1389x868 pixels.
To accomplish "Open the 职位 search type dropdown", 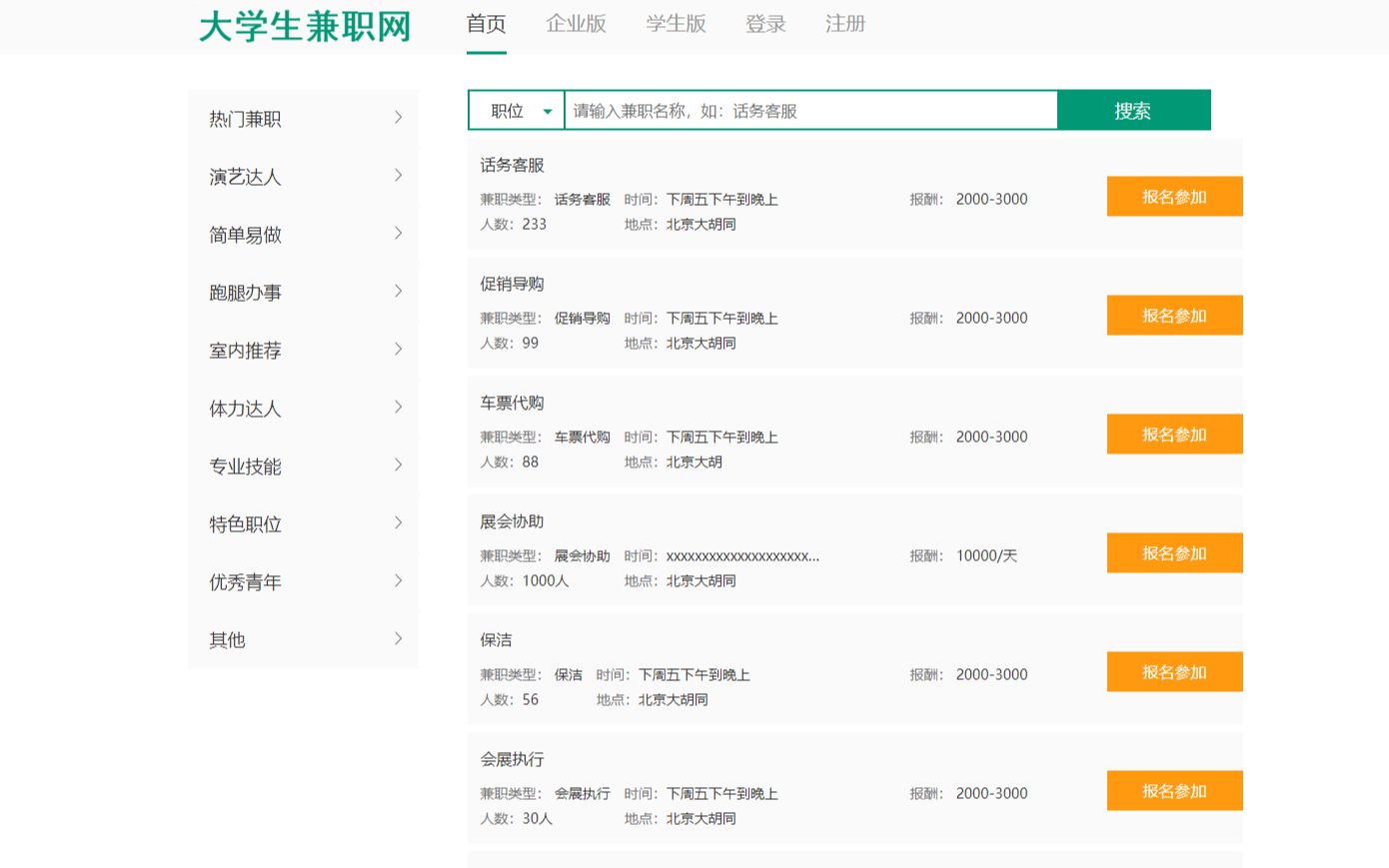I will pyautogui.click(x=517, y=111).
